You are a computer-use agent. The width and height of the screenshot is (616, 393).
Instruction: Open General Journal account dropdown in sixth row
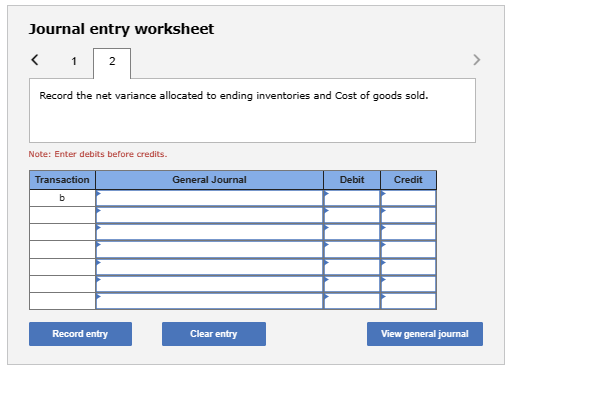pyautogui.click(x=209, y=284)
